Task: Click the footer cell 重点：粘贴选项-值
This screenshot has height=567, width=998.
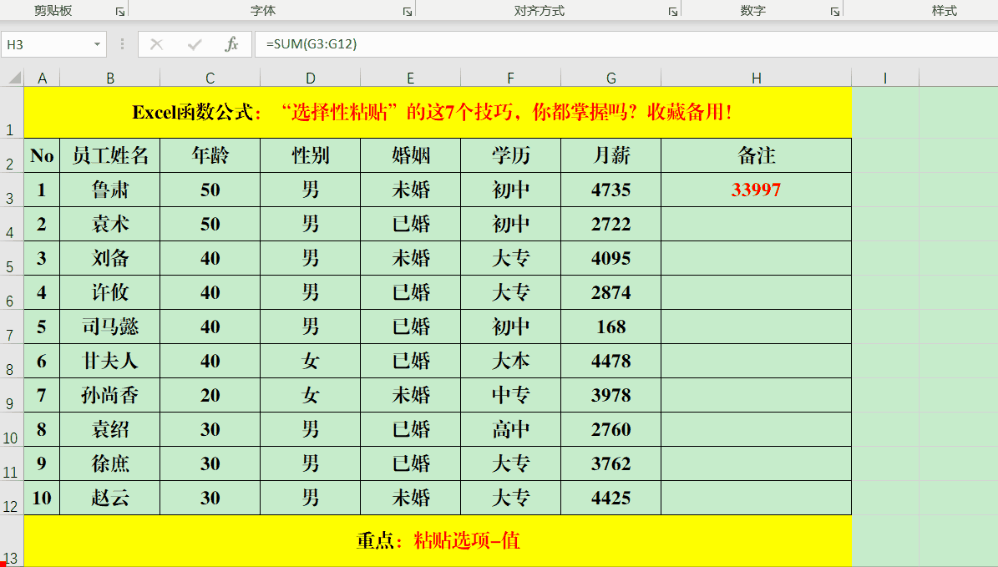Action: tap(438, 541)
